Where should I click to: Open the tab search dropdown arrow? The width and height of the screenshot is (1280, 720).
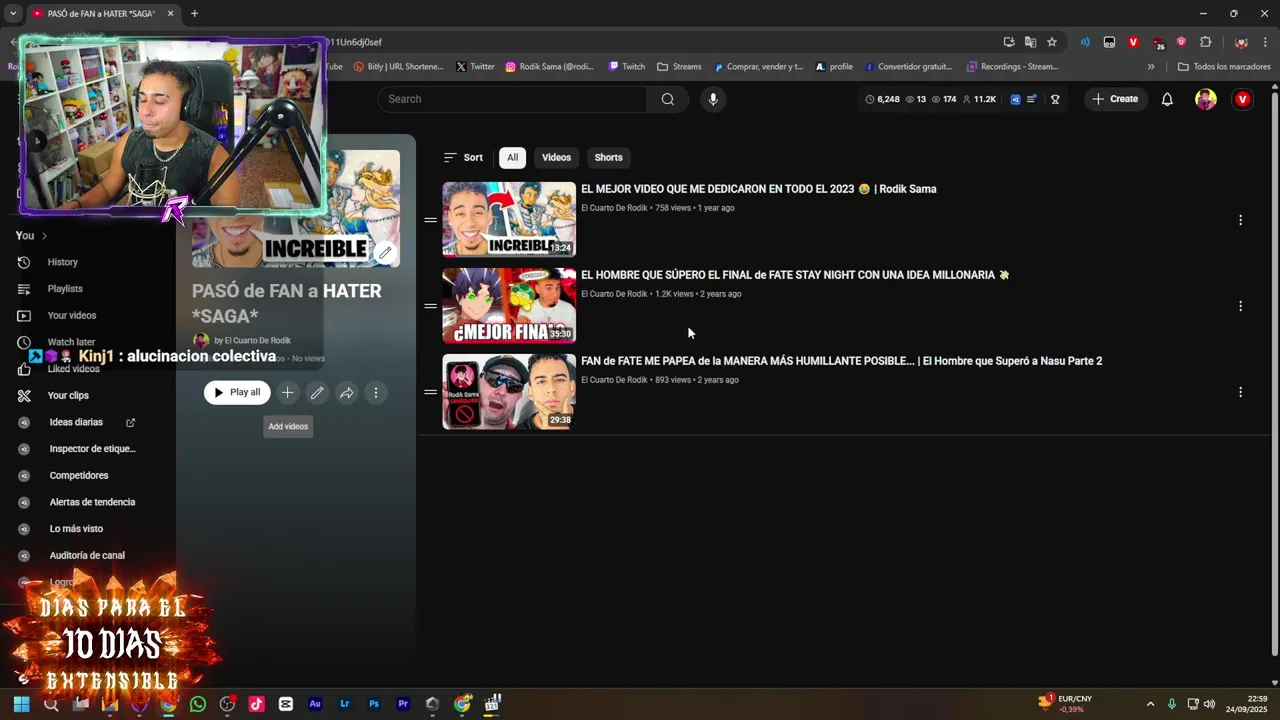point(13,13)
